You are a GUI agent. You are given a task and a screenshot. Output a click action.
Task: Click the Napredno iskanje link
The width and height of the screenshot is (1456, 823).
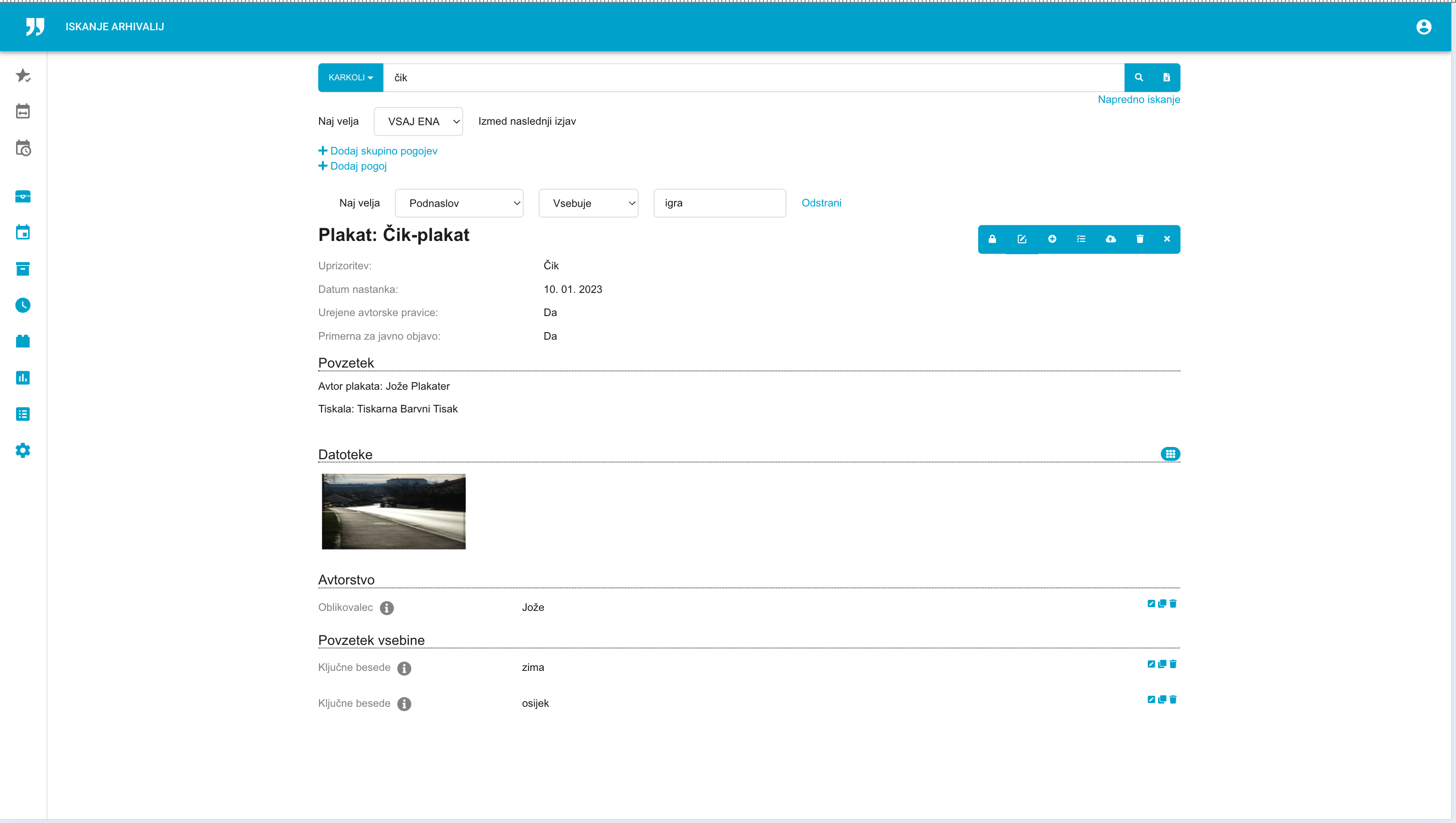[1138, 100]
